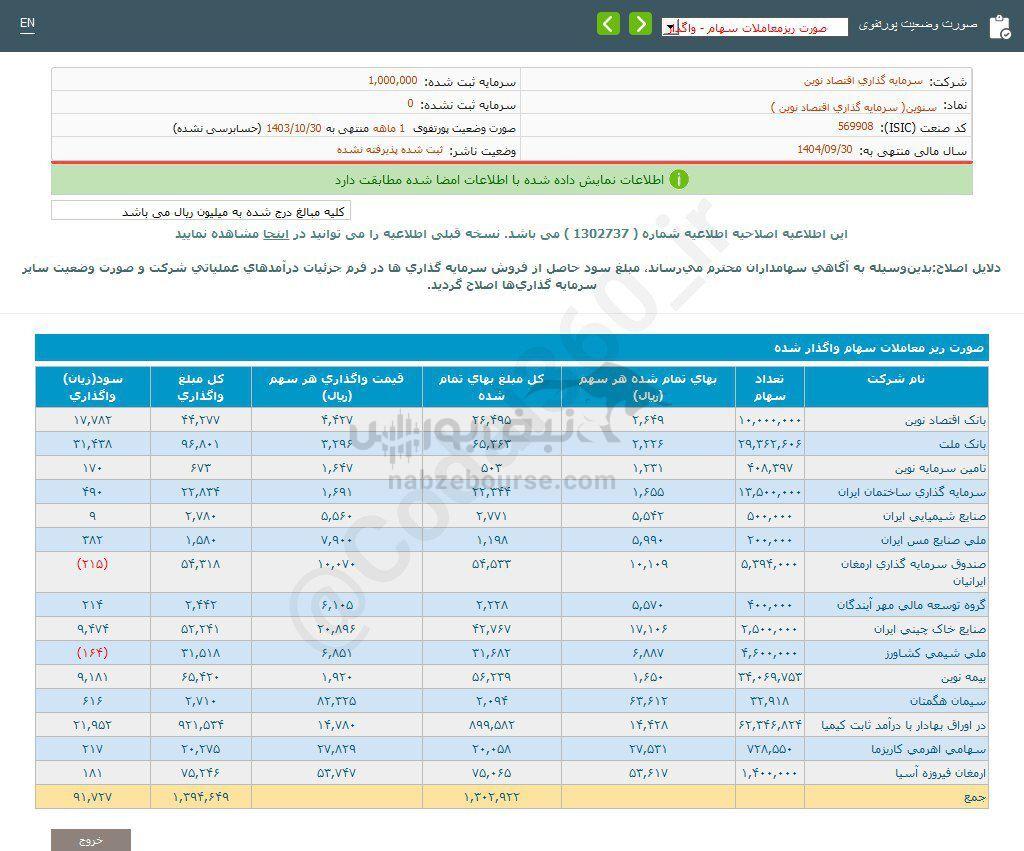Click the سنوین symbol value
The width and height of the screenshot is (1024, 851).
(x=854, y=106)
